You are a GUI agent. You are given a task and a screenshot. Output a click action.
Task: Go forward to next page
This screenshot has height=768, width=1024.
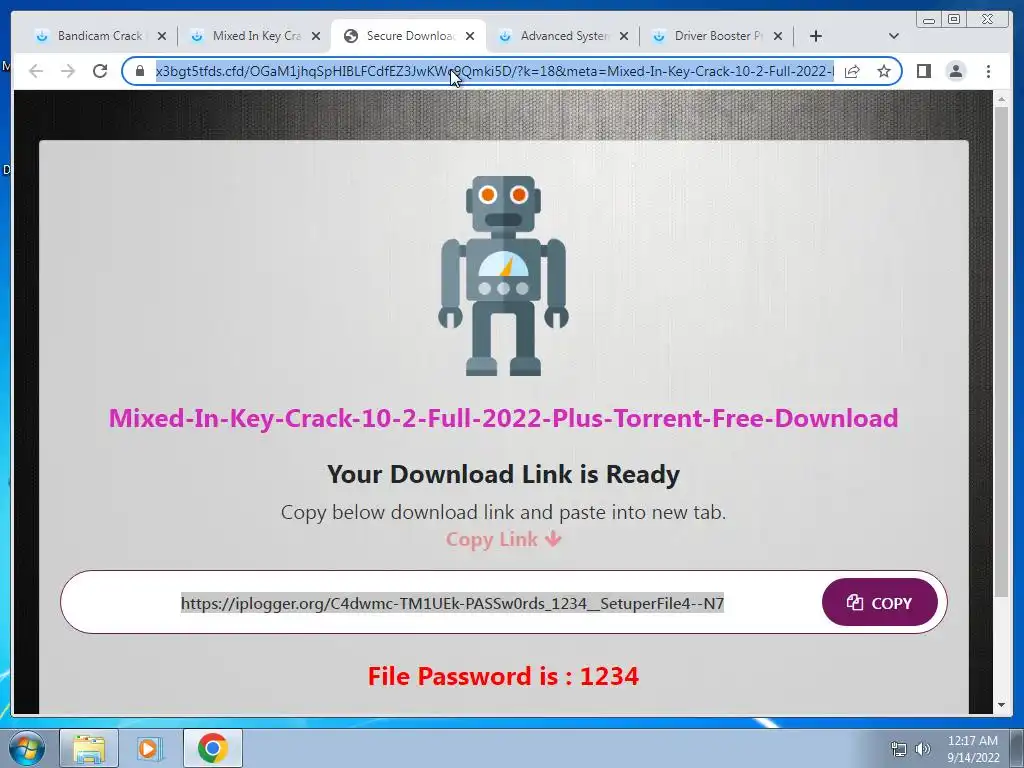coord(68,71)
